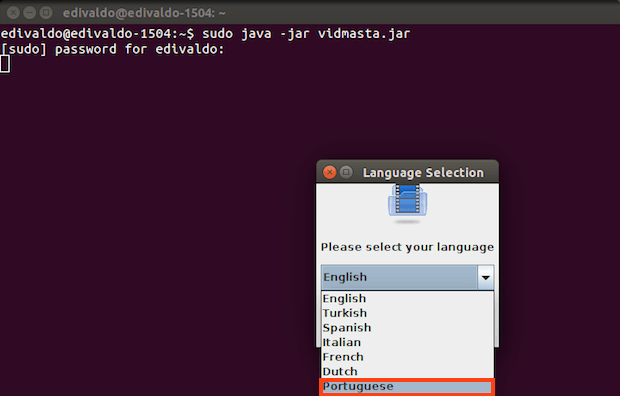Select the Dutch language option
Image resolution: width=620 pixels, height=396 pixels.
[407, 371]
